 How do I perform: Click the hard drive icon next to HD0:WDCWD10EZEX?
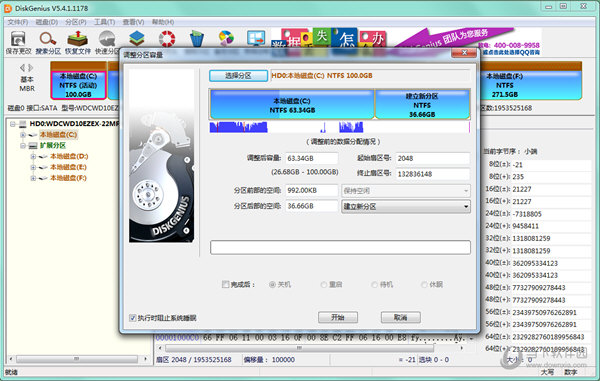click(x=23, y=124)
